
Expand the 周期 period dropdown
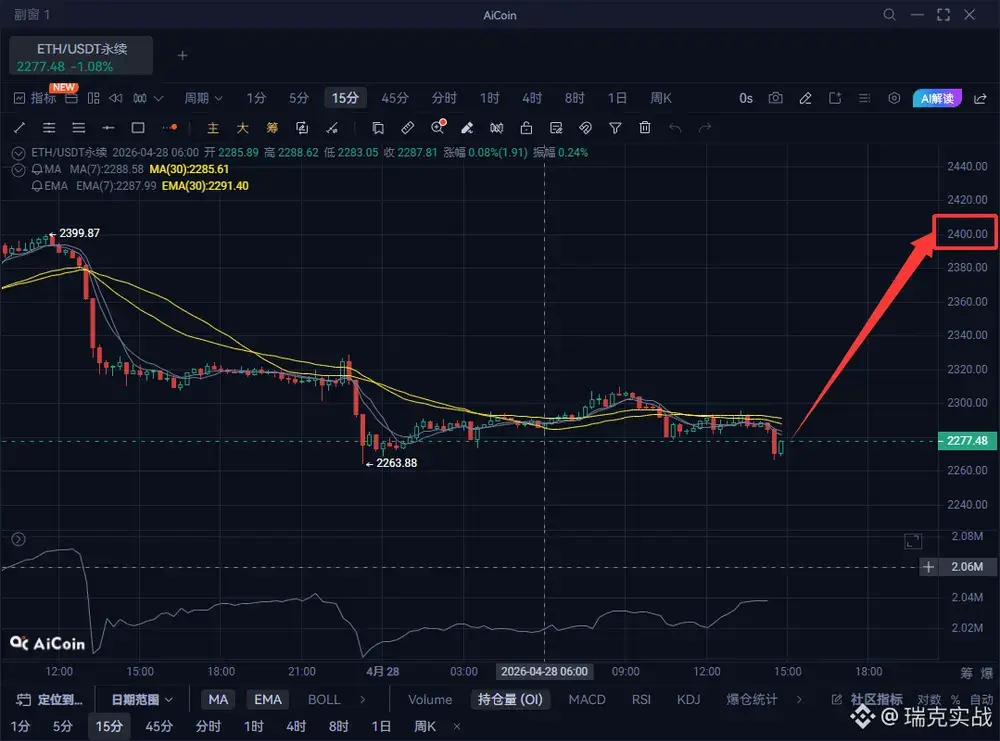point(203,98)
